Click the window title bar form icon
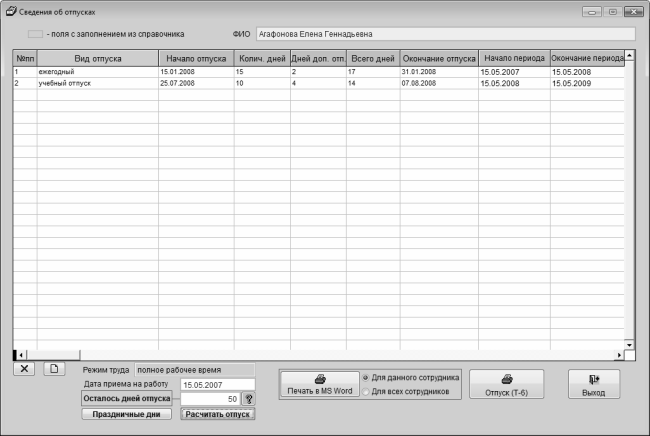The height and width of the screenshot is (436, 650). [11, 9]
